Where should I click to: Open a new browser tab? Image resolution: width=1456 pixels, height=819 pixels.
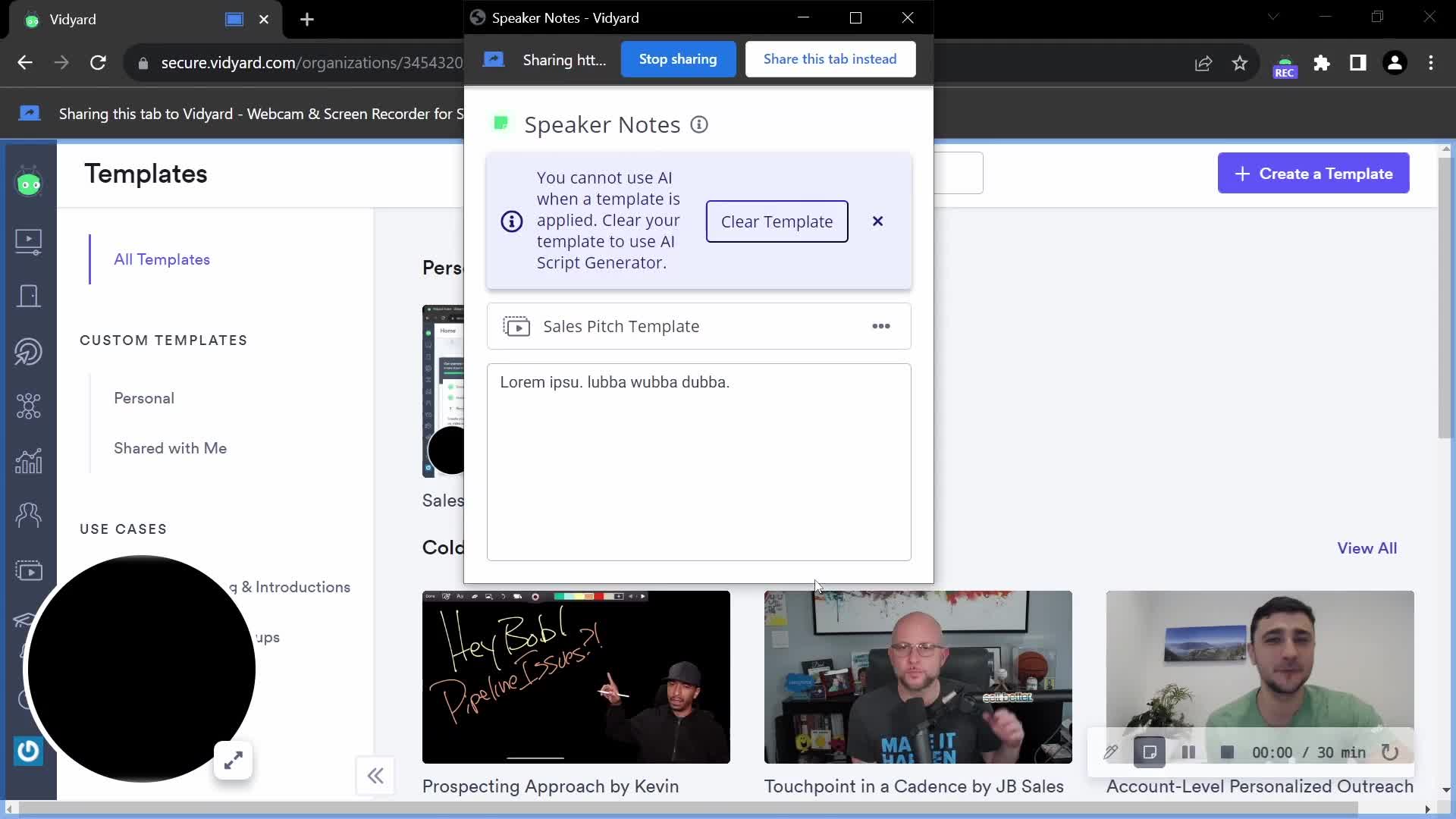click(307, 20)
